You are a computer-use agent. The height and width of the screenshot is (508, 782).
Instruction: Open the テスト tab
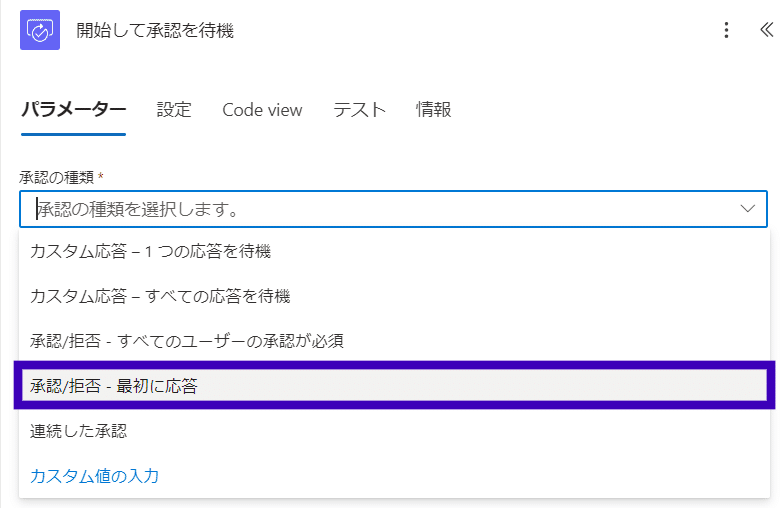[359, 110]
